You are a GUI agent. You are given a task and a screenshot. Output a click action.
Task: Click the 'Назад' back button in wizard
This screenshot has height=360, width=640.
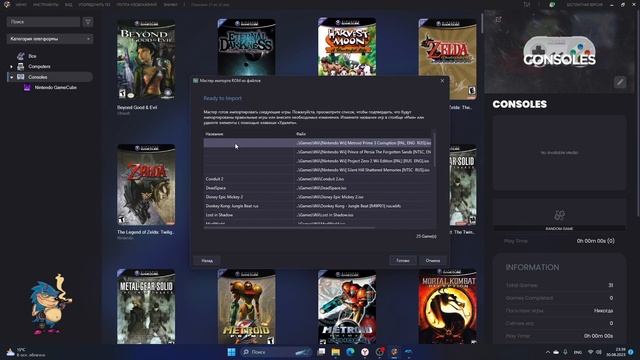207,260
